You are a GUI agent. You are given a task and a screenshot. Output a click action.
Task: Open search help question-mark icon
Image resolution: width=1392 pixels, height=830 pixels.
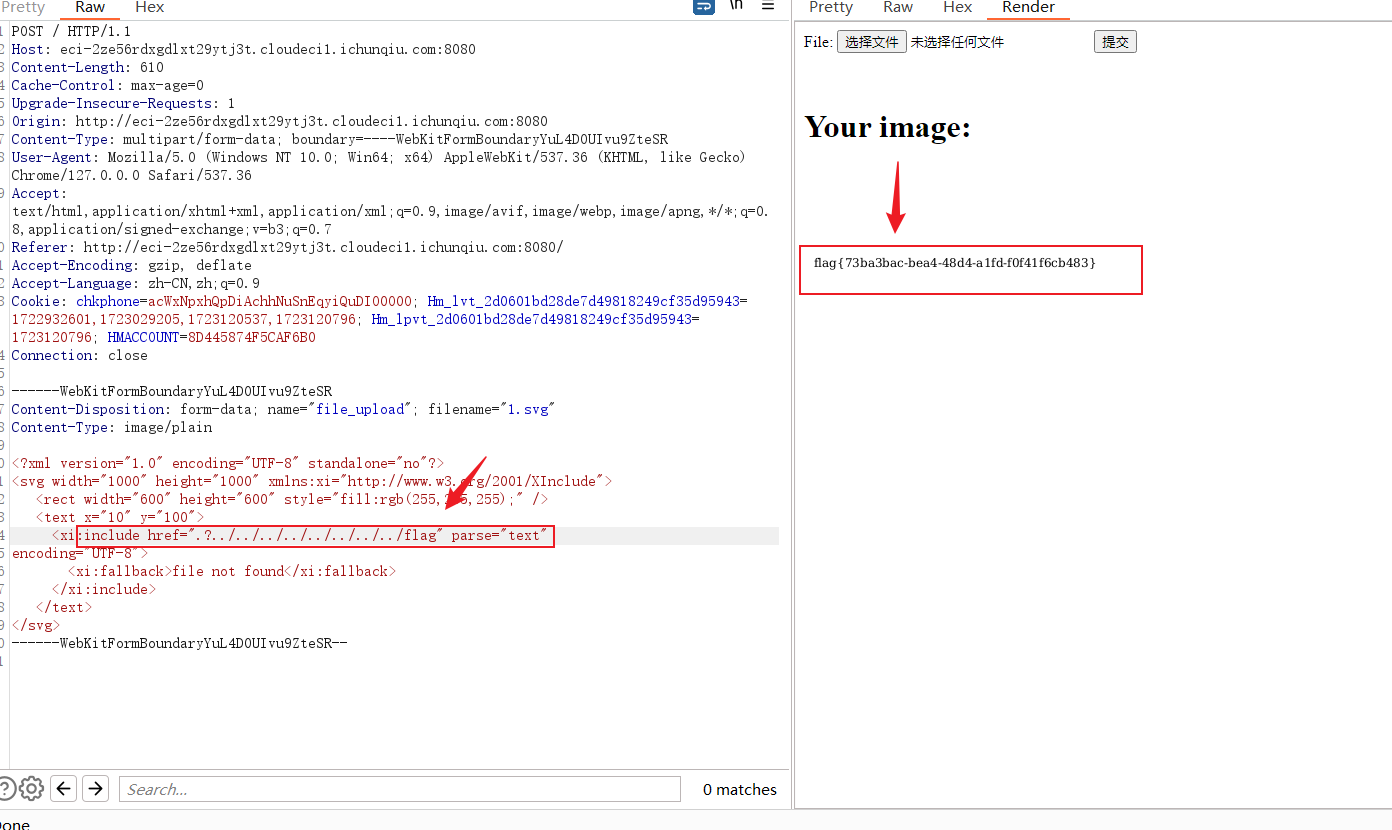pyautogui.click(x=6, y=788)
